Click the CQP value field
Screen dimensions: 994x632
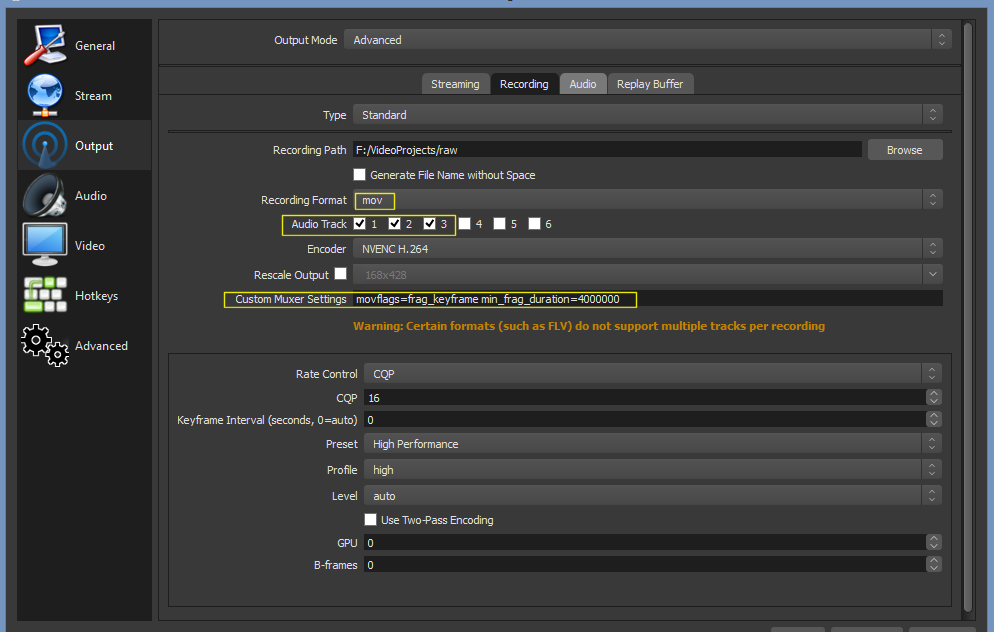pos(645,397)
